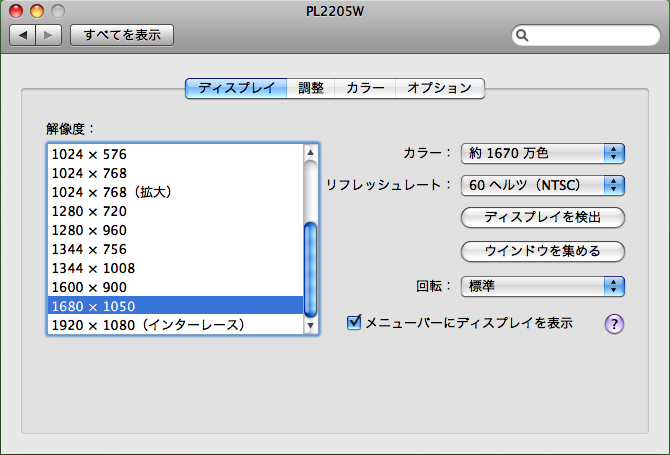Select resolution 1344 × 1008
The height and width of the screenshot is (455, 670).
175,268
